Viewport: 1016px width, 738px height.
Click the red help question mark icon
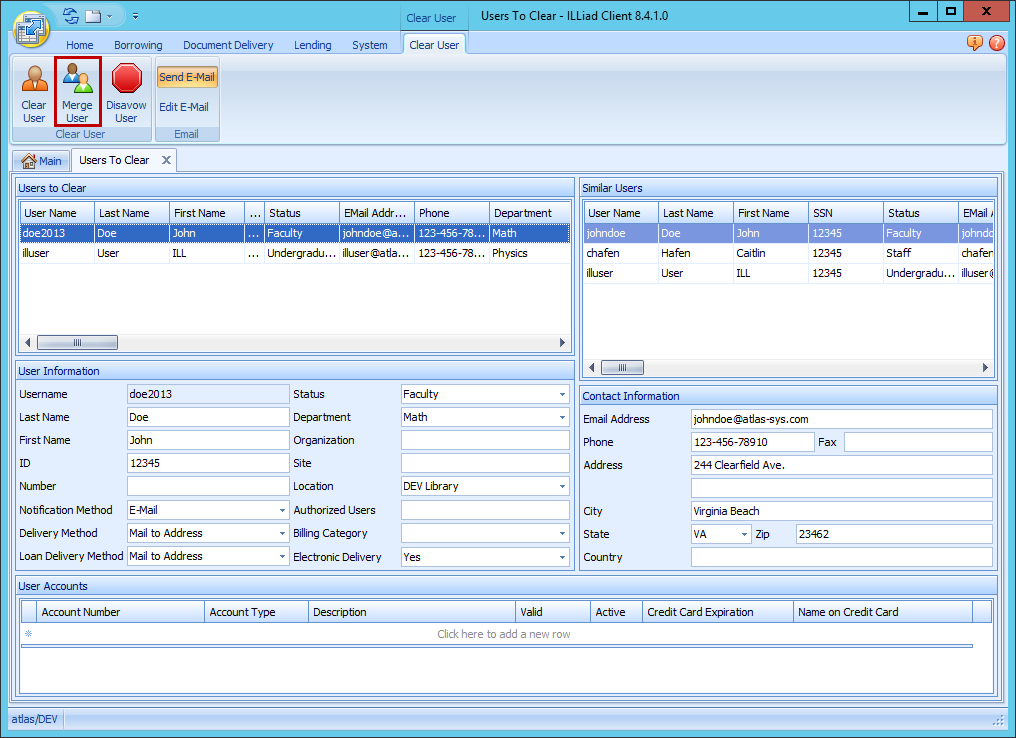pos(997,43)
